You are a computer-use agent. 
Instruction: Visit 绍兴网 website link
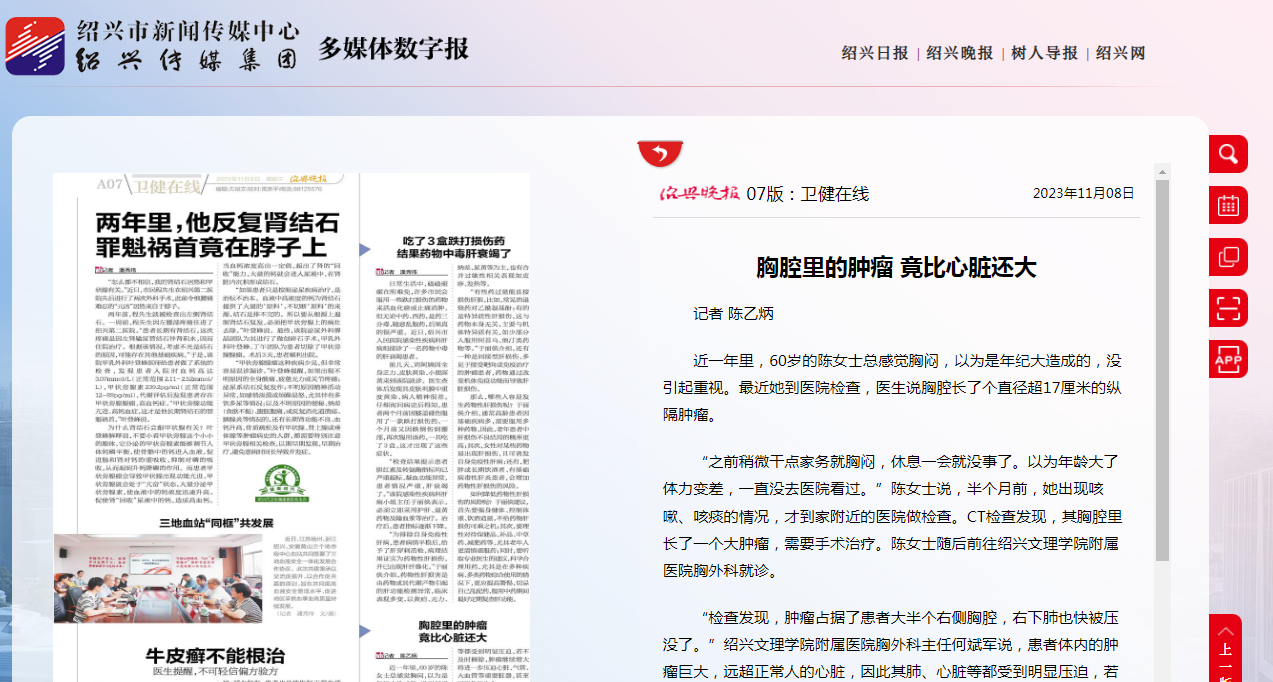[1121, 53]
